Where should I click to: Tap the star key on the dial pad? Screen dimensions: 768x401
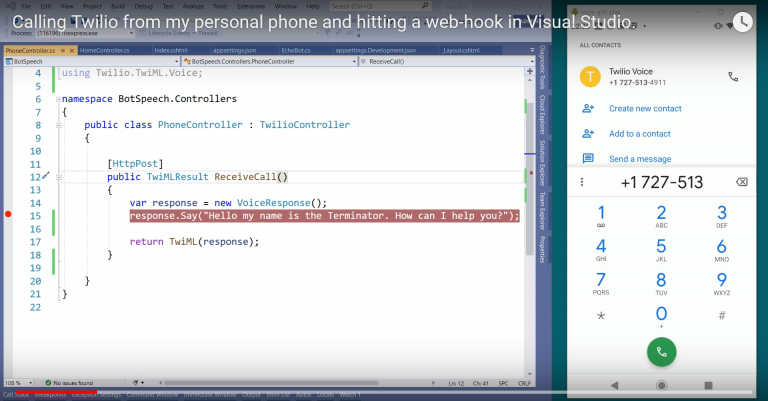pyautogui.click(x=601, y=316)
